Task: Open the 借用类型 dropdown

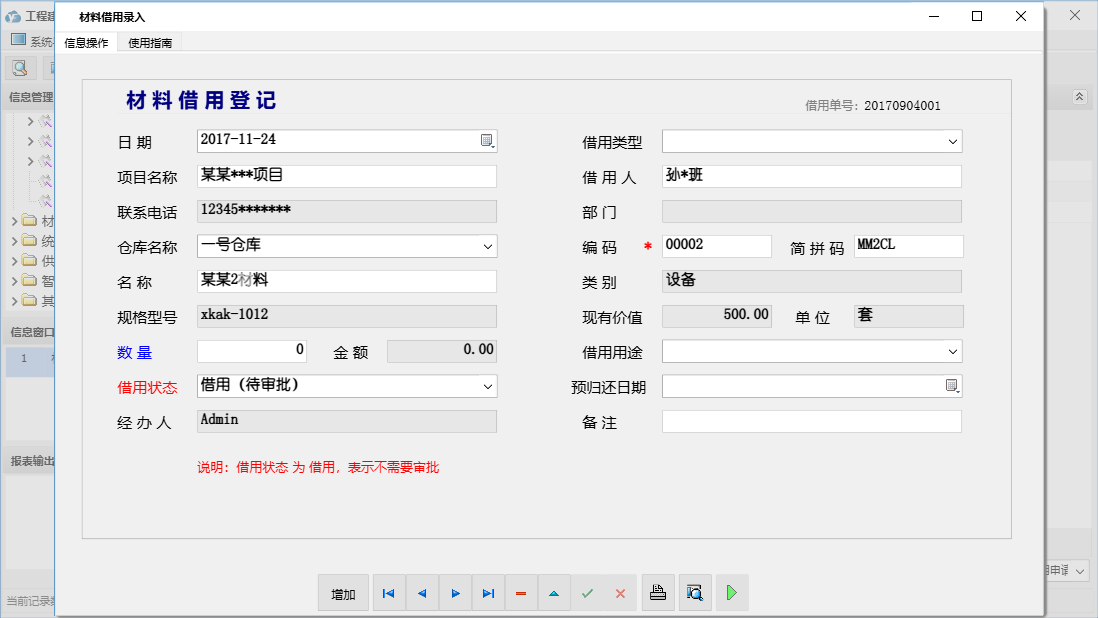Action: point(952,142)
